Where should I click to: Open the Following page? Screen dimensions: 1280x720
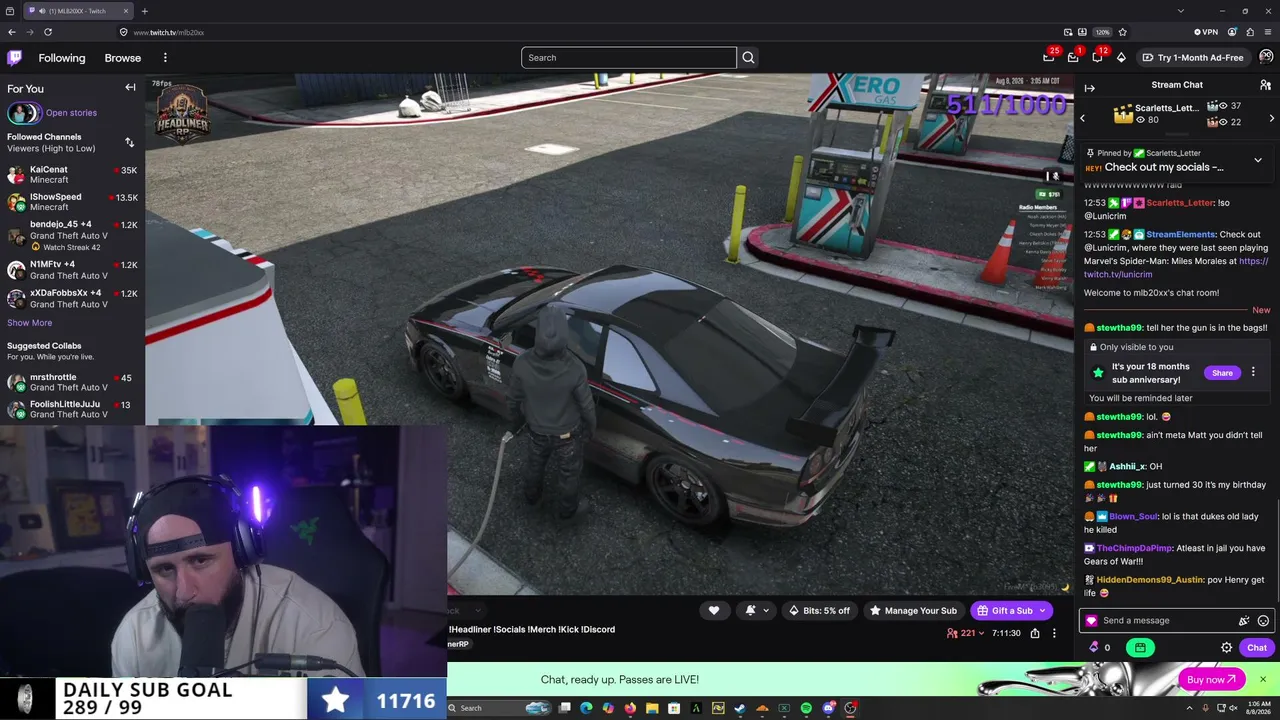(x=62, y=58)
